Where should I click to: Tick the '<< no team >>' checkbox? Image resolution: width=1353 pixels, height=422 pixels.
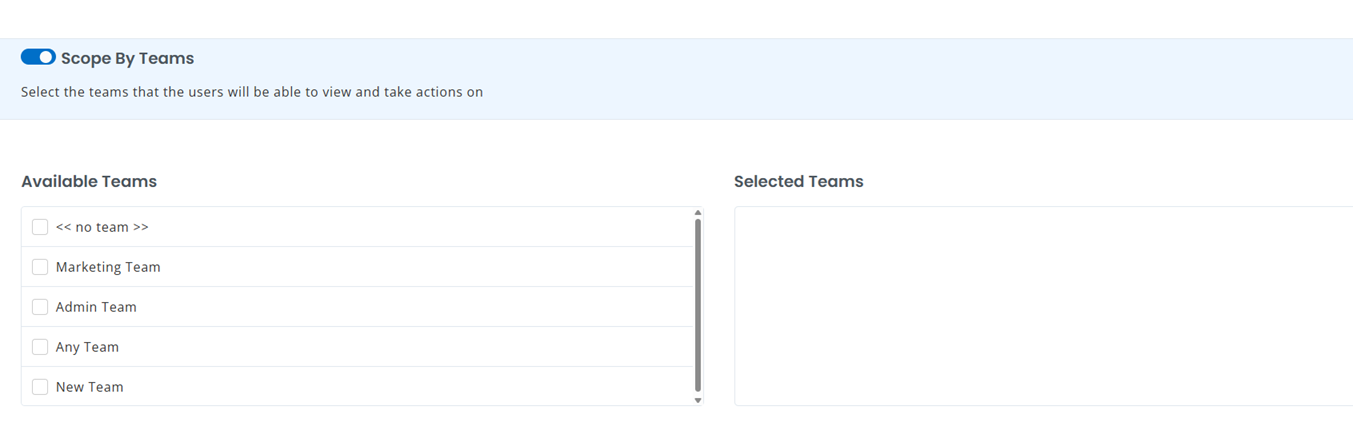pyautogui.click(x=40, y=227)
